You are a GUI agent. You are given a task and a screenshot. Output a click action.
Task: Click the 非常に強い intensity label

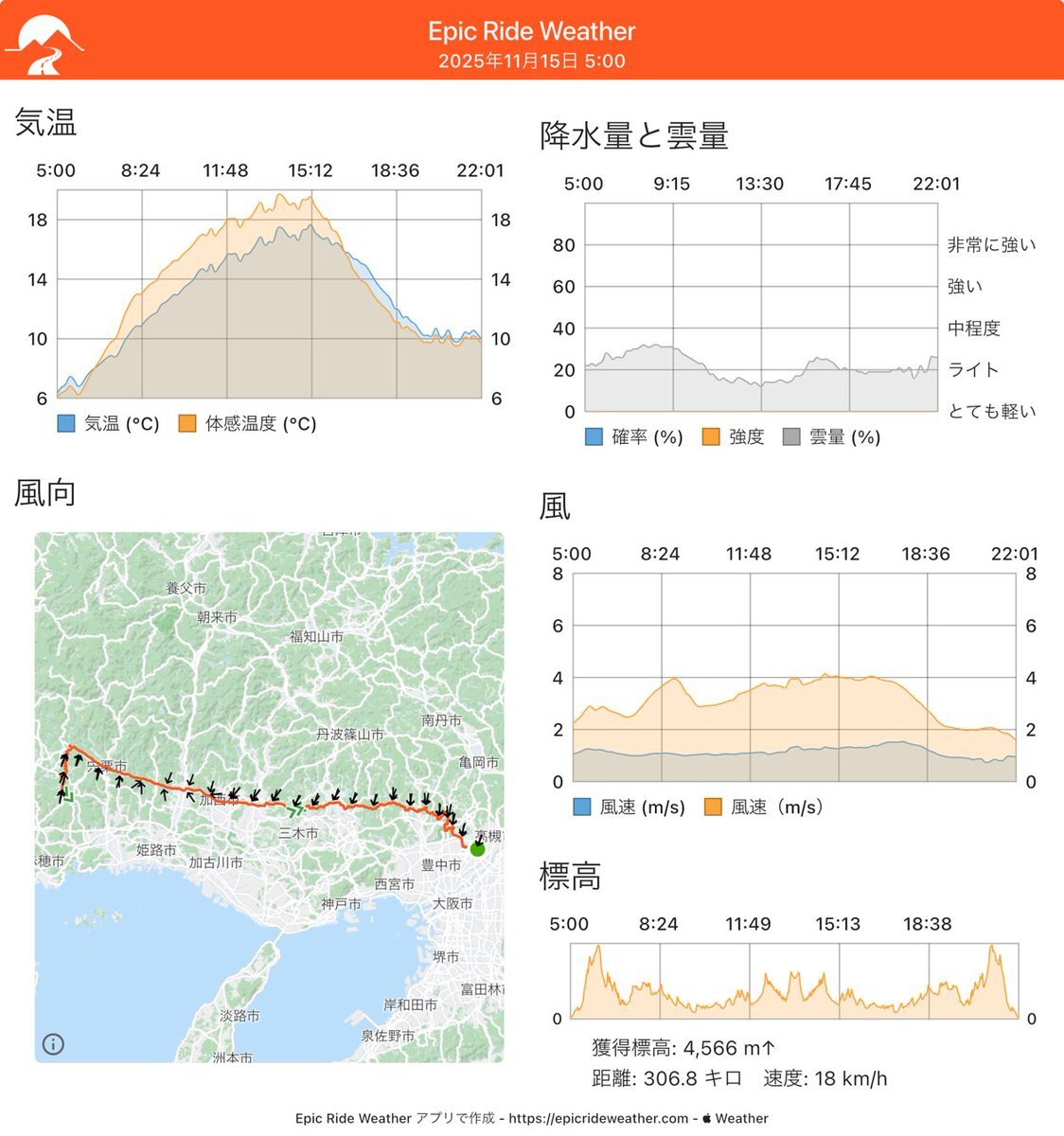992,244
